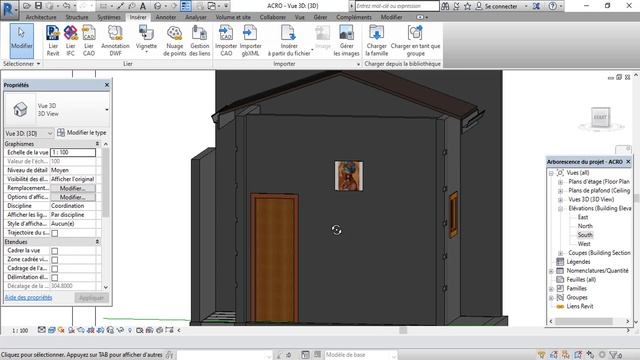
Task: Click the Appliquer button
Action: [x=91, y=298]
